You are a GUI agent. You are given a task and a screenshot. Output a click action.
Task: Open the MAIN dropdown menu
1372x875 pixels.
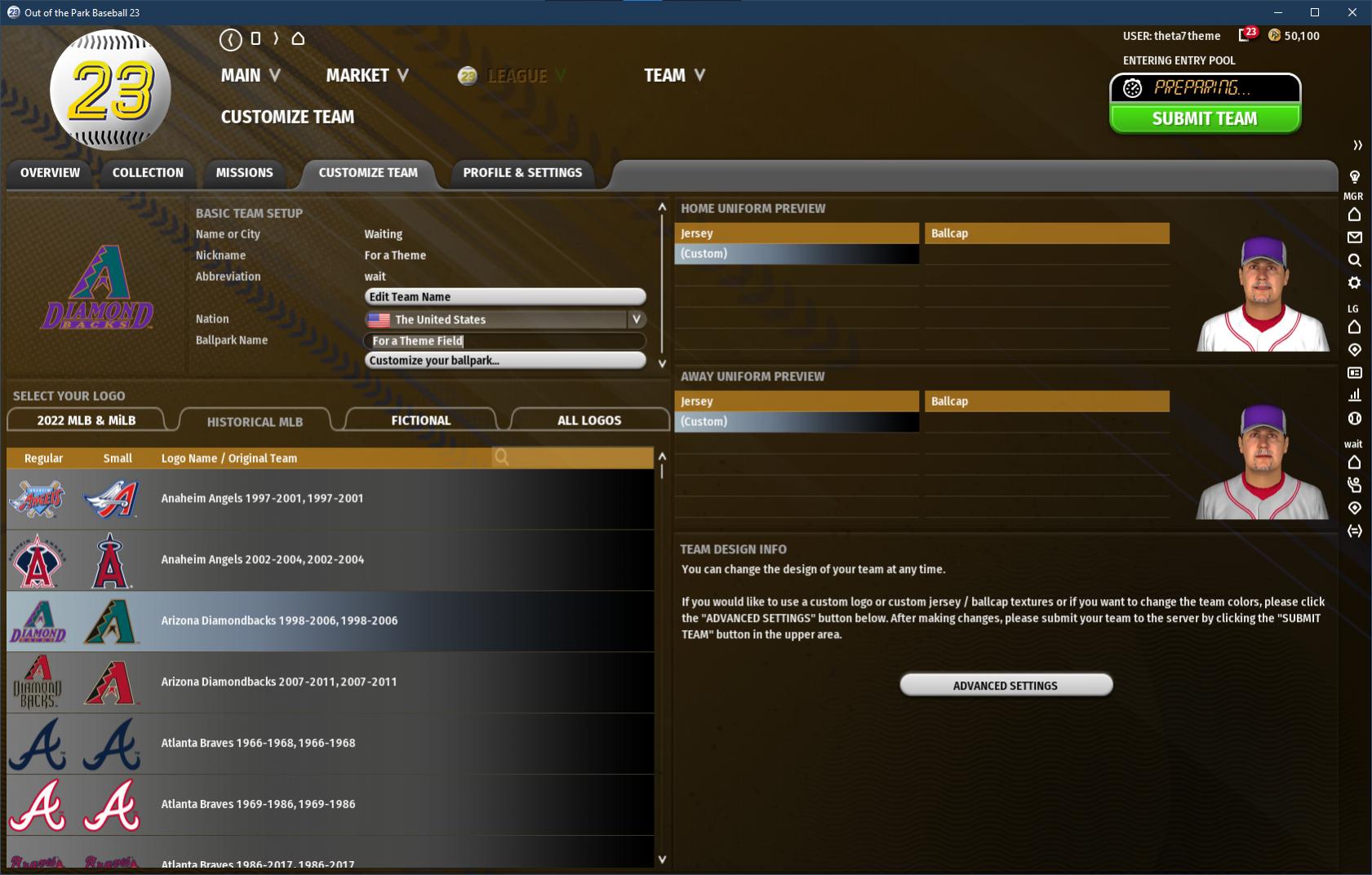(251, 75)
